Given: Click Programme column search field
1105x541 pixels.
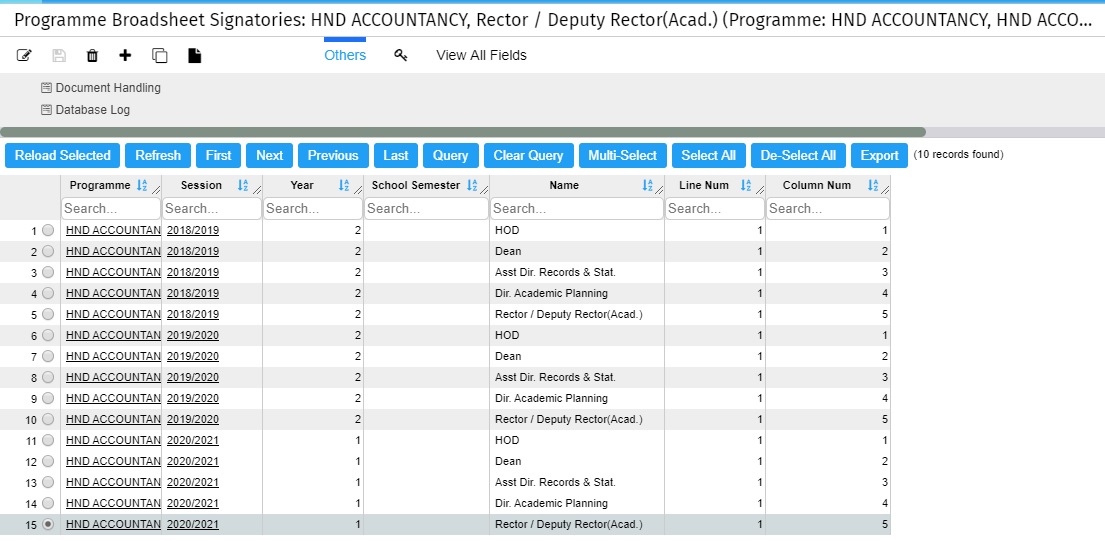Looking at the screenshot, I should 111,209.
